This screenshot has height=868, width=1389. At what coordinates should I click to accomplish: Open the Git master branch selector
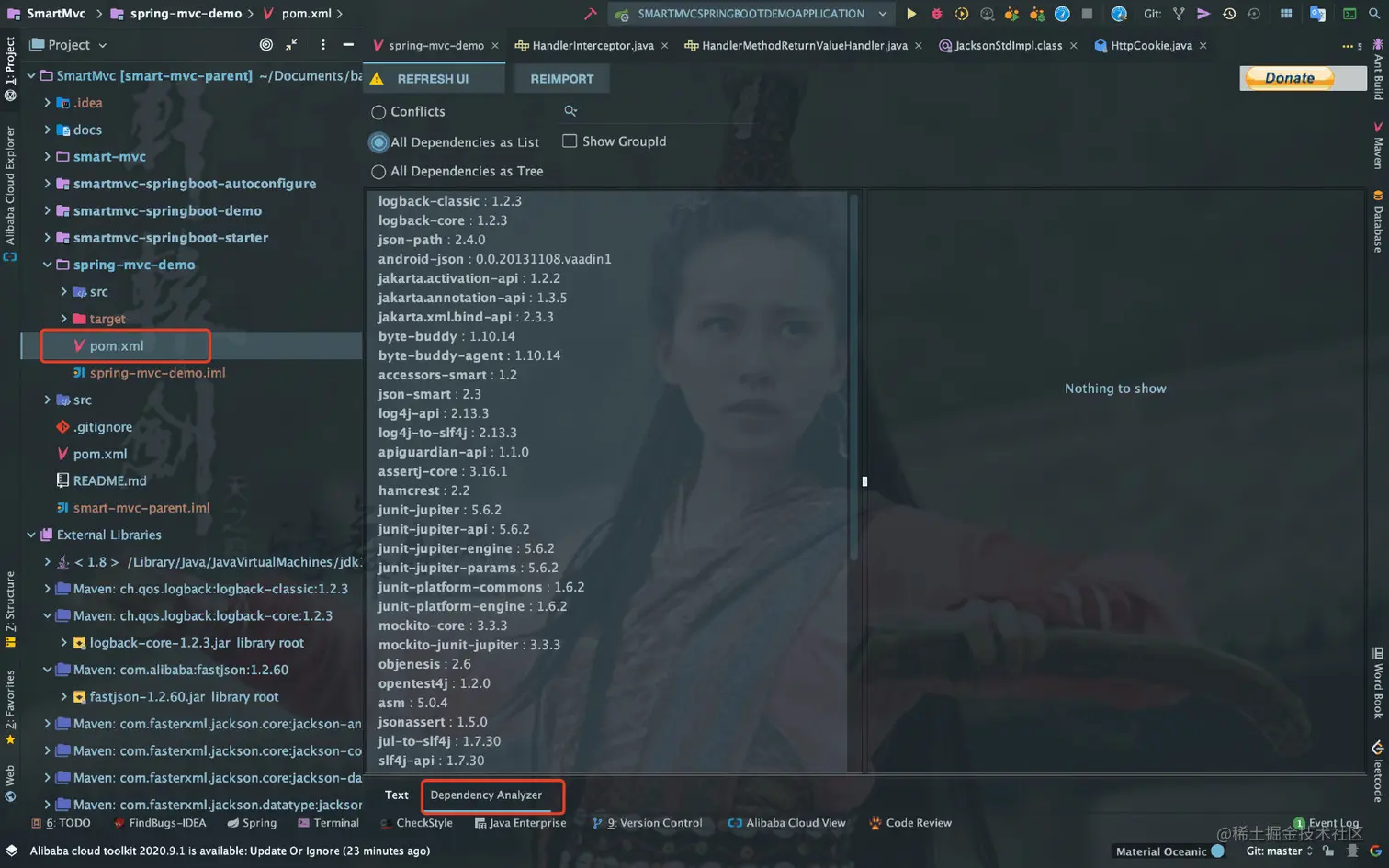click(1280, 851)
